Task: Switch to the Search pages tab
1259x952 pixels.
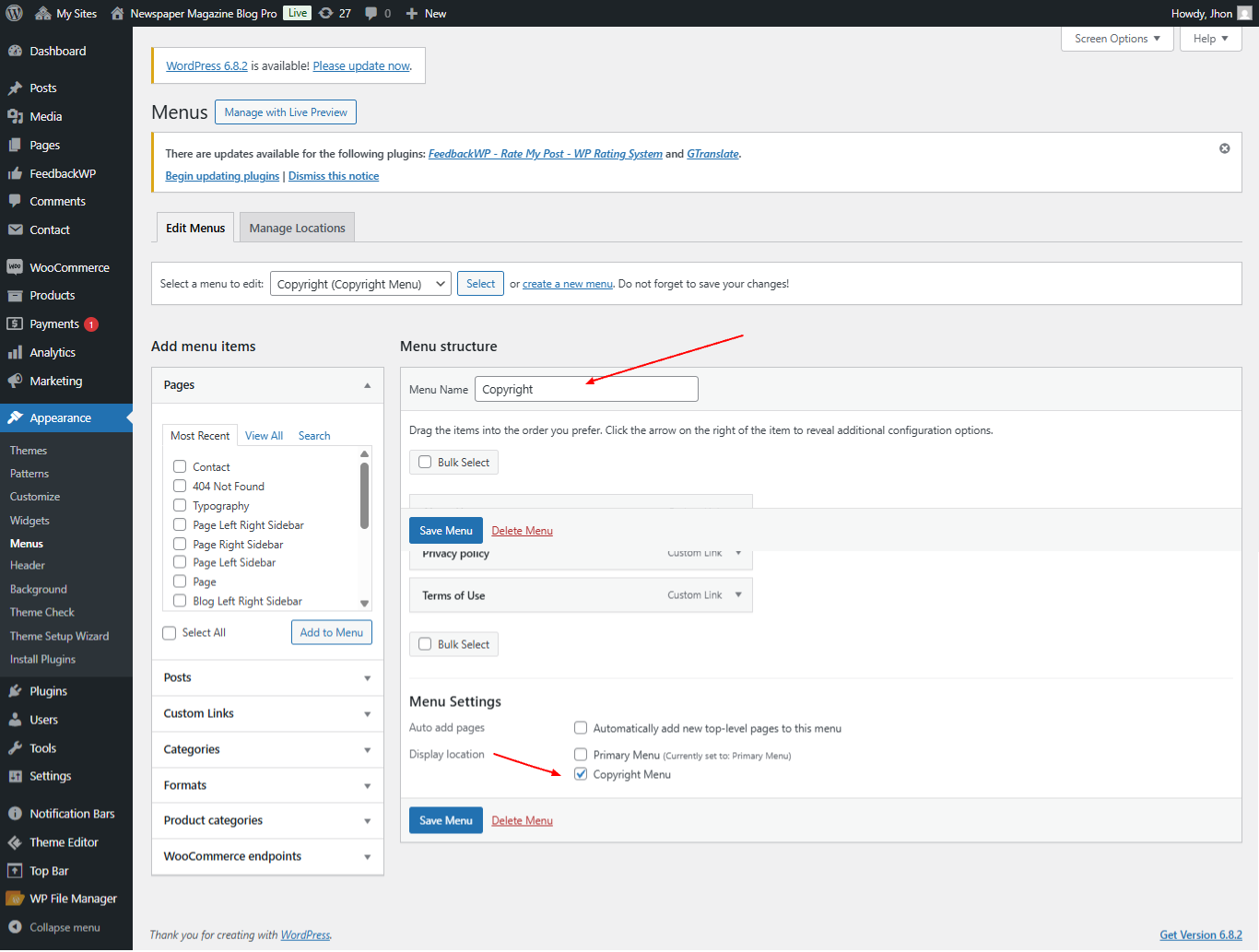Action: [314, 436]
